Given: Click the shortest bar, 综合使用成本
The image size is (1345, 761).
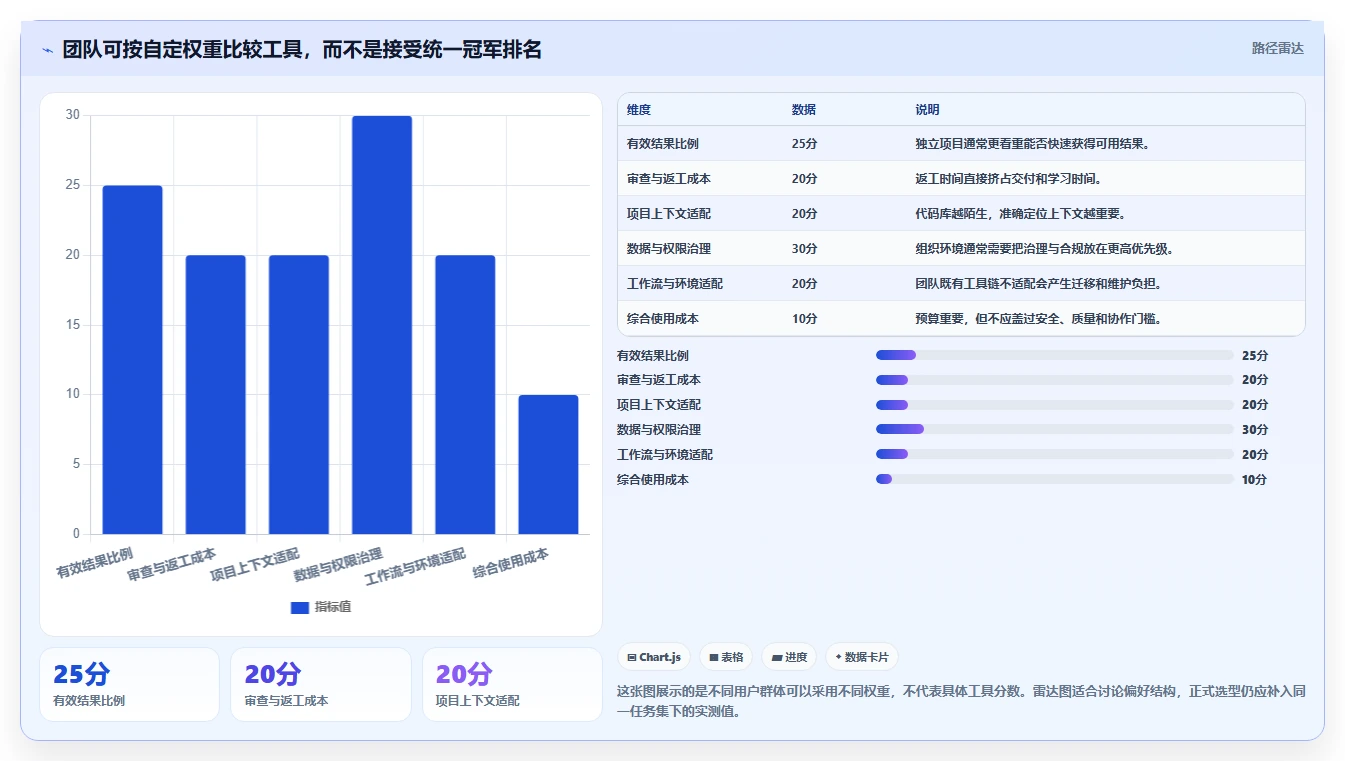Looking at the screenshot, I should pos(548,465).
